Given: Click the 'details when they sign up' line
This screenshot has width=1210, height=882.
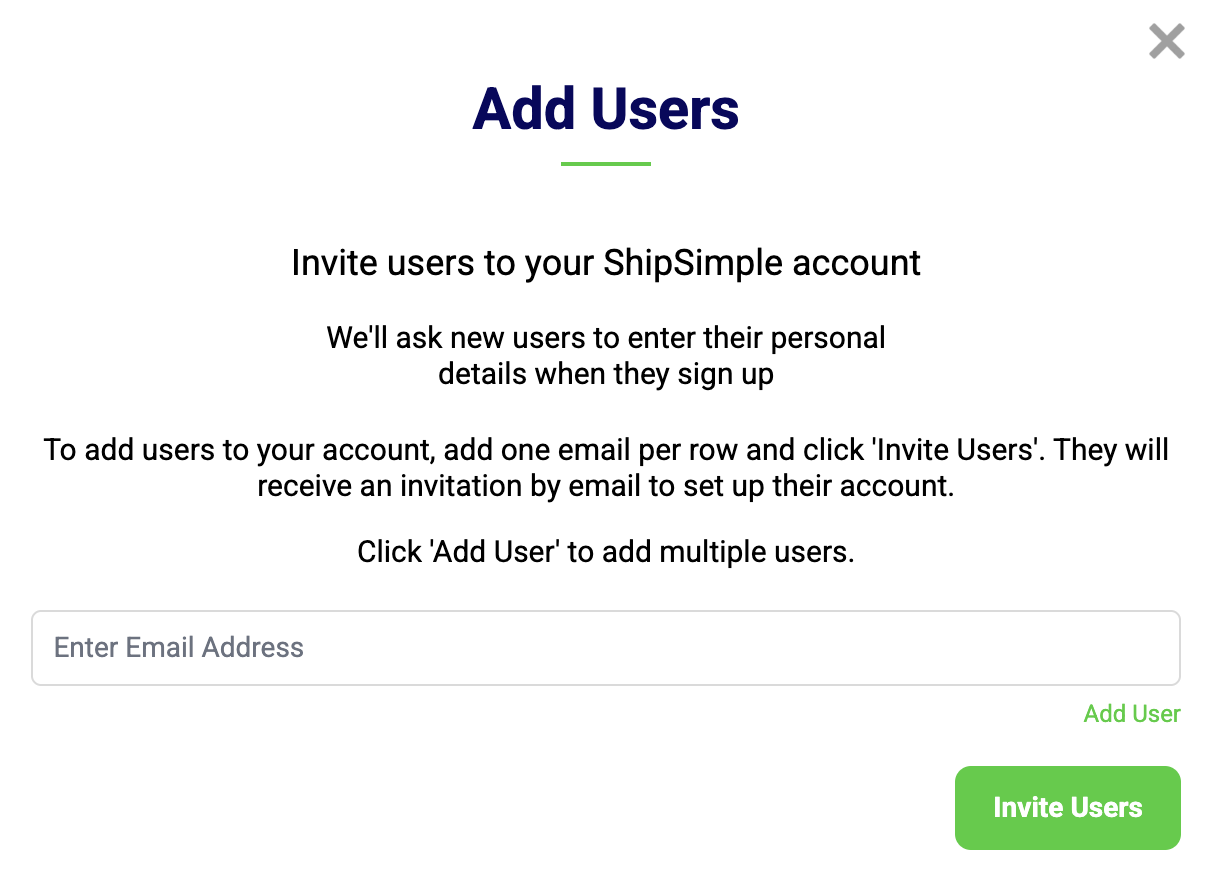Looking at the screenshot, I should [605, 376].
